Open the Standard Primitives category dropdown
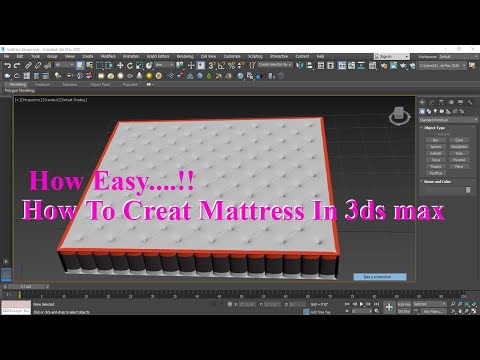Viewport: 480px width, 360px height. click(448, 120)
